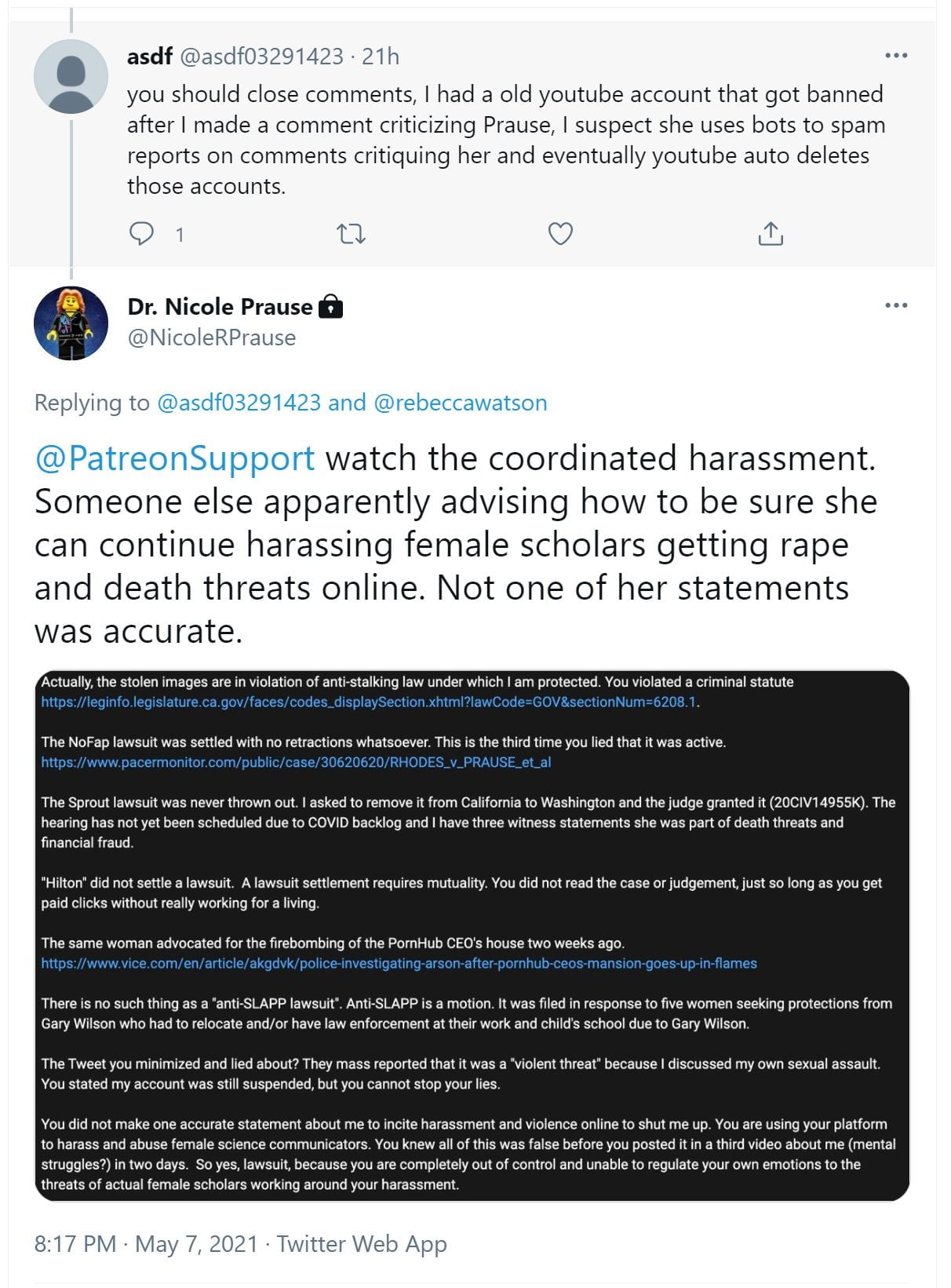951x1288 pixels.
Task: Click the protected account lock icon
Action: (x=331, y=307)
